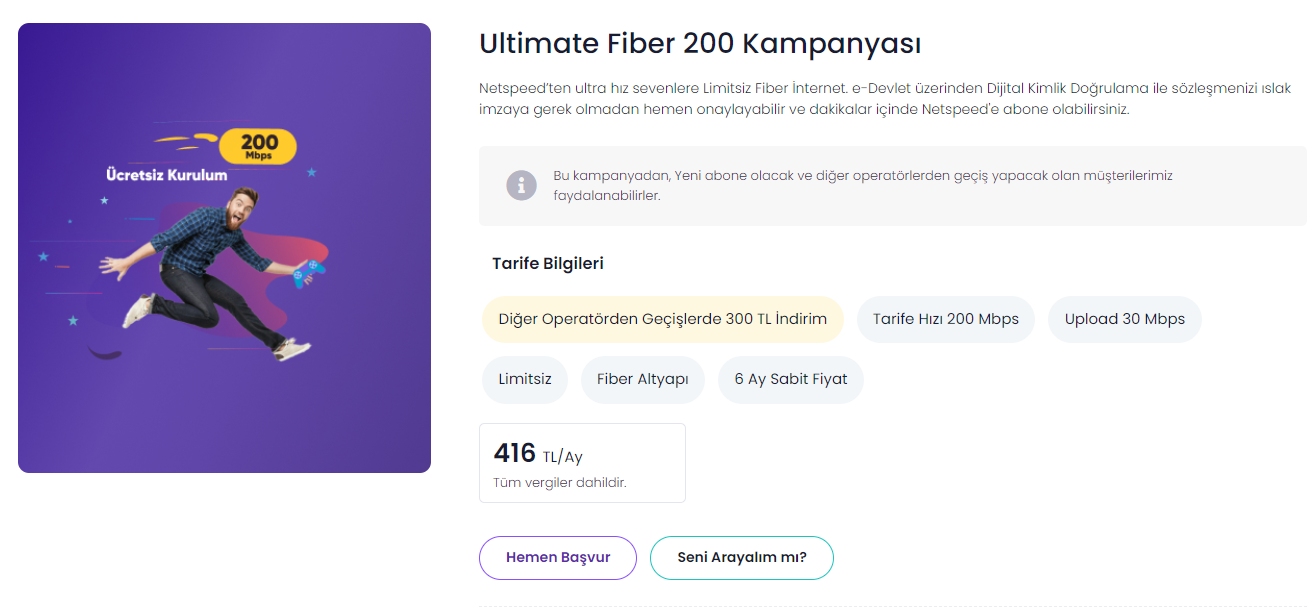Viewport: 1316px width, 612px height.
Task: Click the Ultimate Fiber 200 Kampanyası title
Action: [699, 44]
